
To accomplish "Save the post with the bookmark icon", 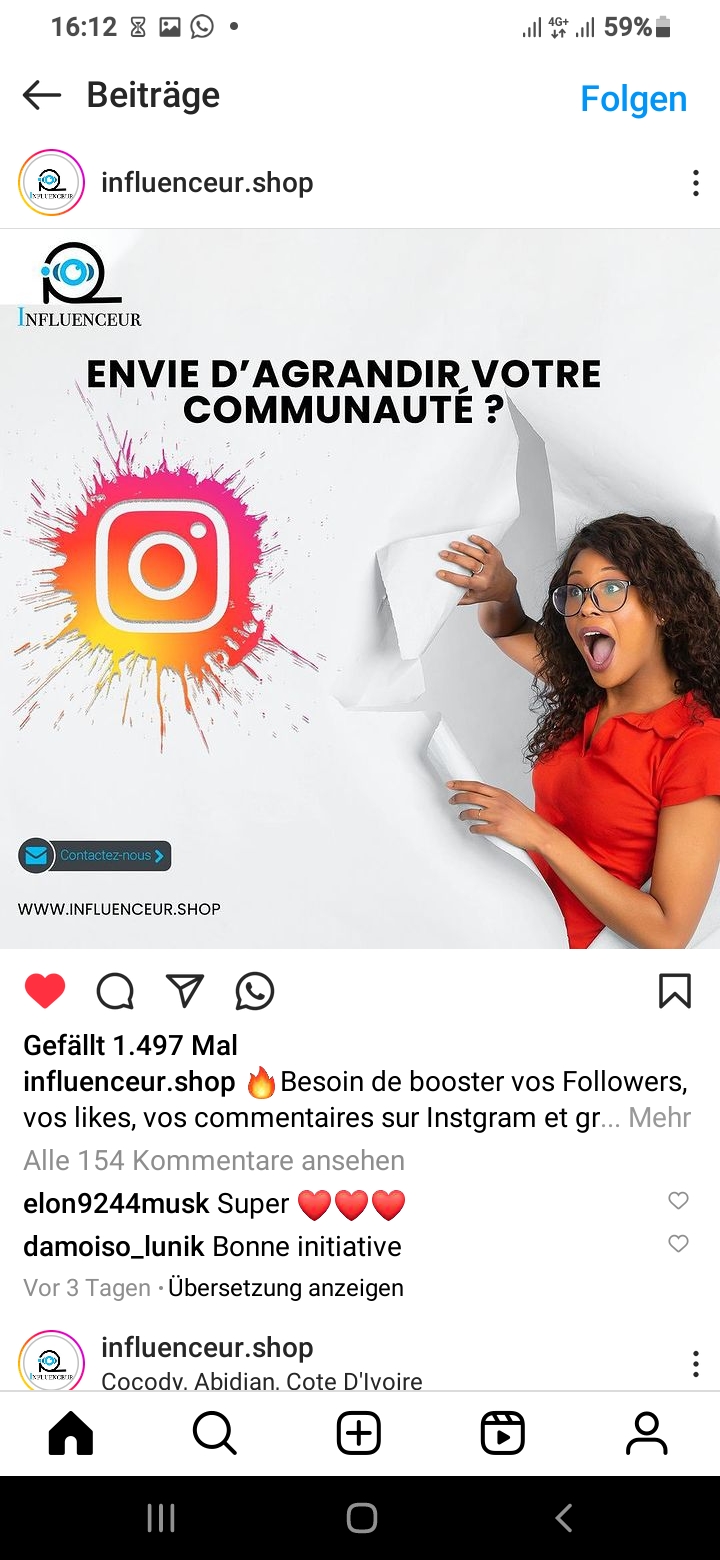I will [x=675, y=990].
